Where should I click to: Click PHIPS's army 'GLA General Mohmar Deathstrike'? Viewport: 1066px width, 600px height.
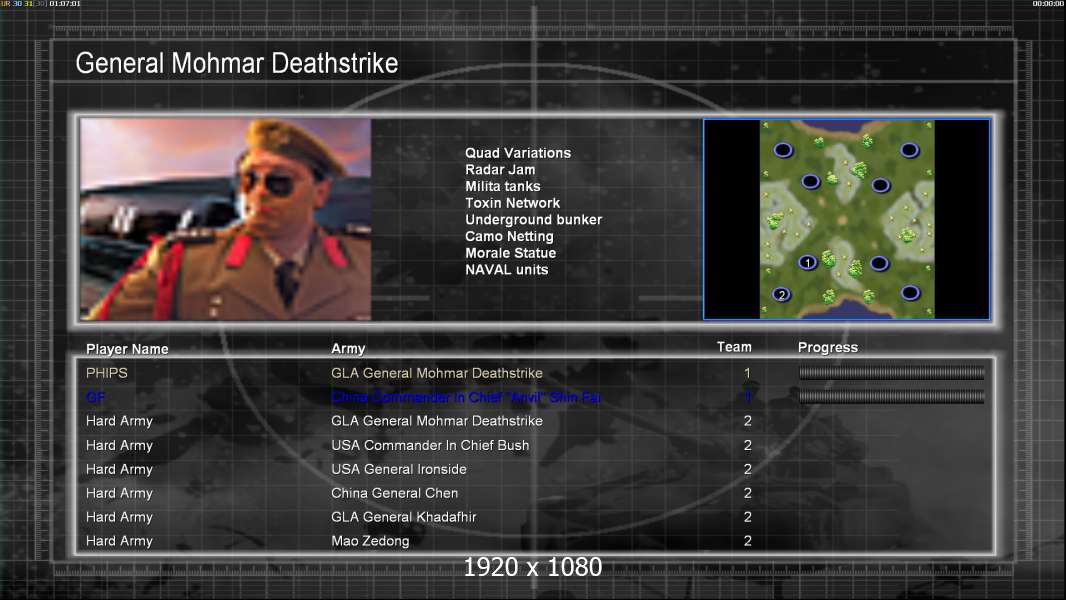click(436, 373)
